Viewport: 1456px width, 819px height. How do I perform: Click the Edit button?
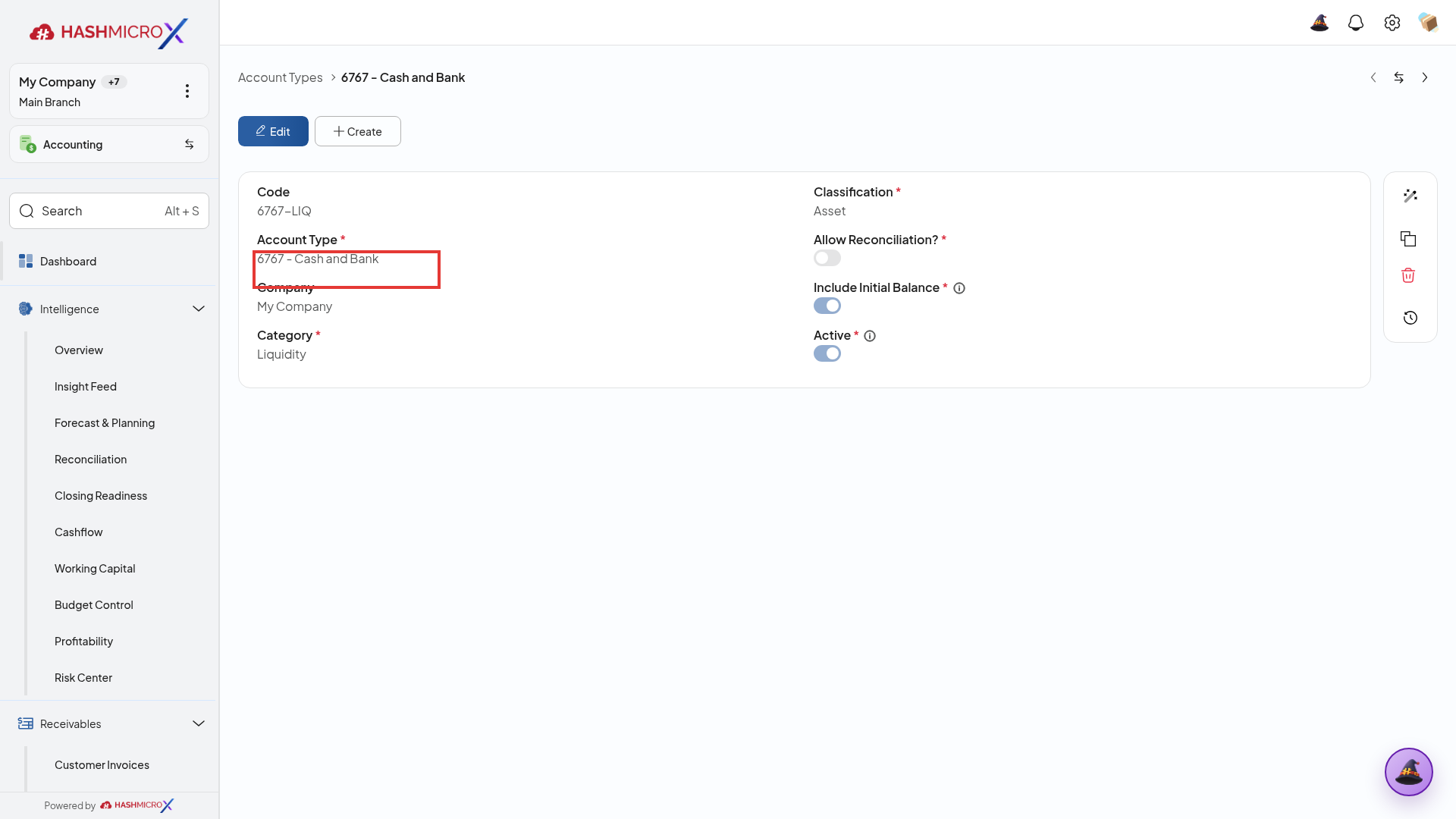coord(273,131)
